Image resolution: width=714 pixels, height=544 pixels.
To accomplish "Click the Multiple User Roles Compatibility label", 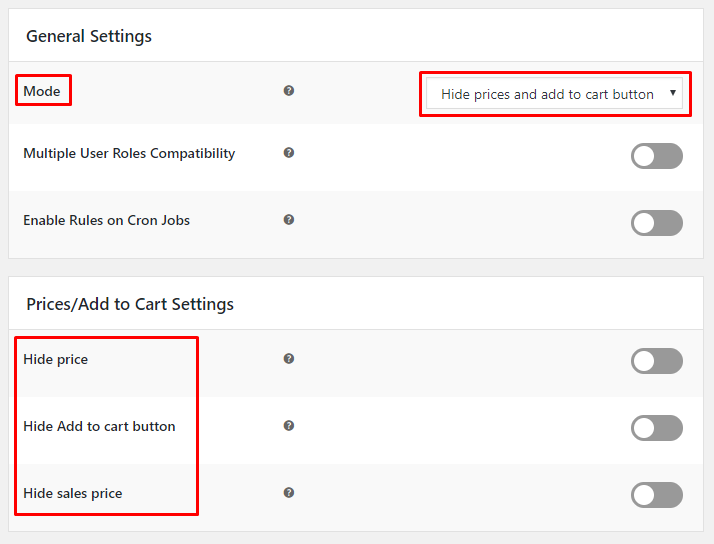I will click(x=129, y=153).
